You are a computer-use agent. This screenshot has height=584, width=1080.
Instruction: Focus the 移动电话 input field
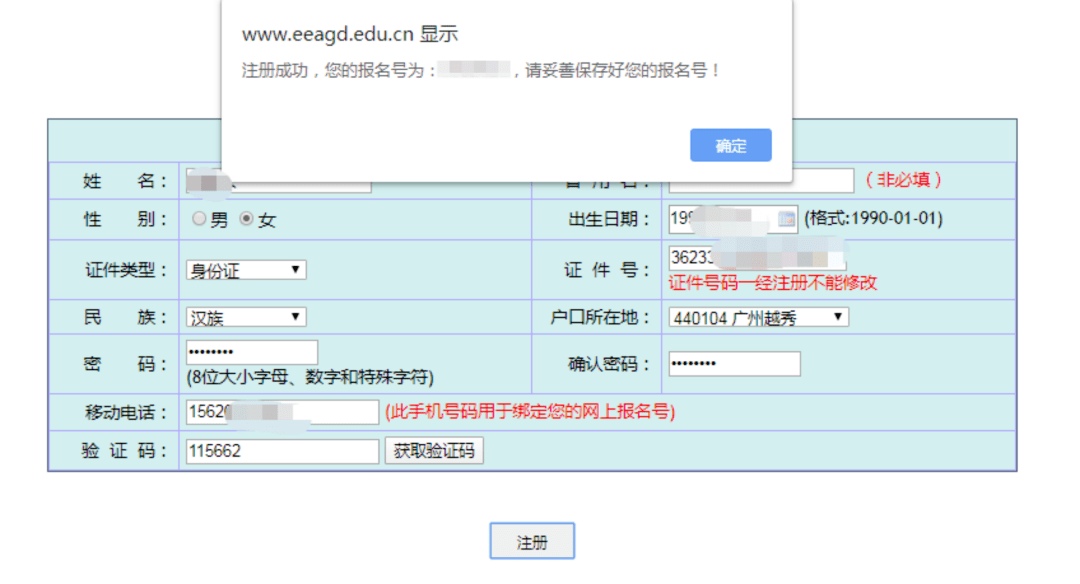pos(282,412)
